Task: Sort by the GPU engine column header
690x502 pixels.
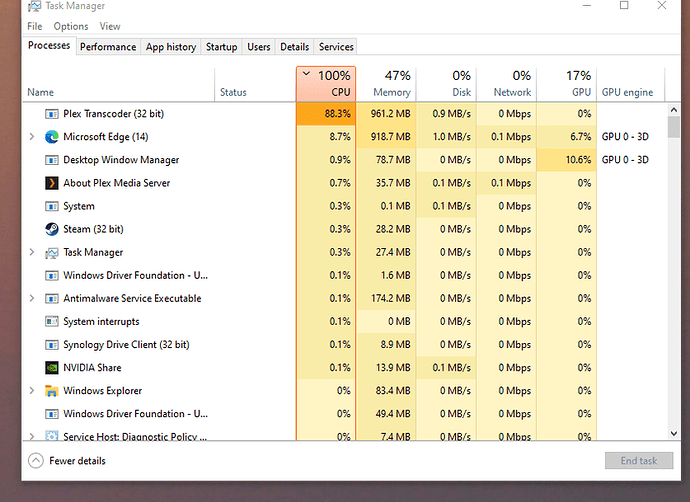Action: [x=631, y=84]
